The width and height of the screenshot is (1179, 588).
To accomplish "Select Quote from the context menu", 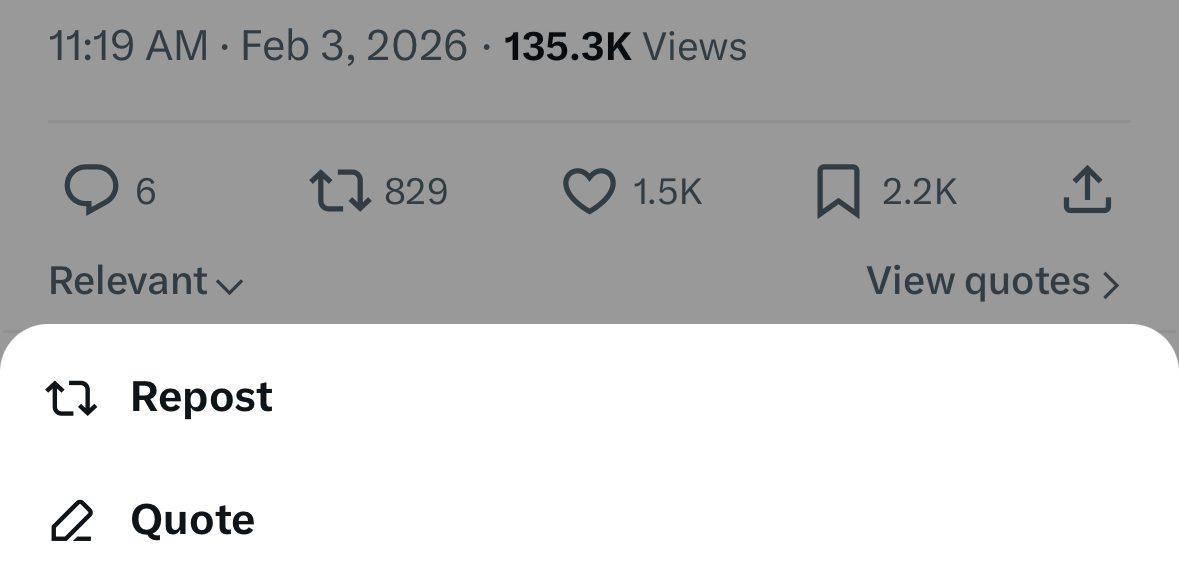I will pyautogui.click(x=192, y=519).
